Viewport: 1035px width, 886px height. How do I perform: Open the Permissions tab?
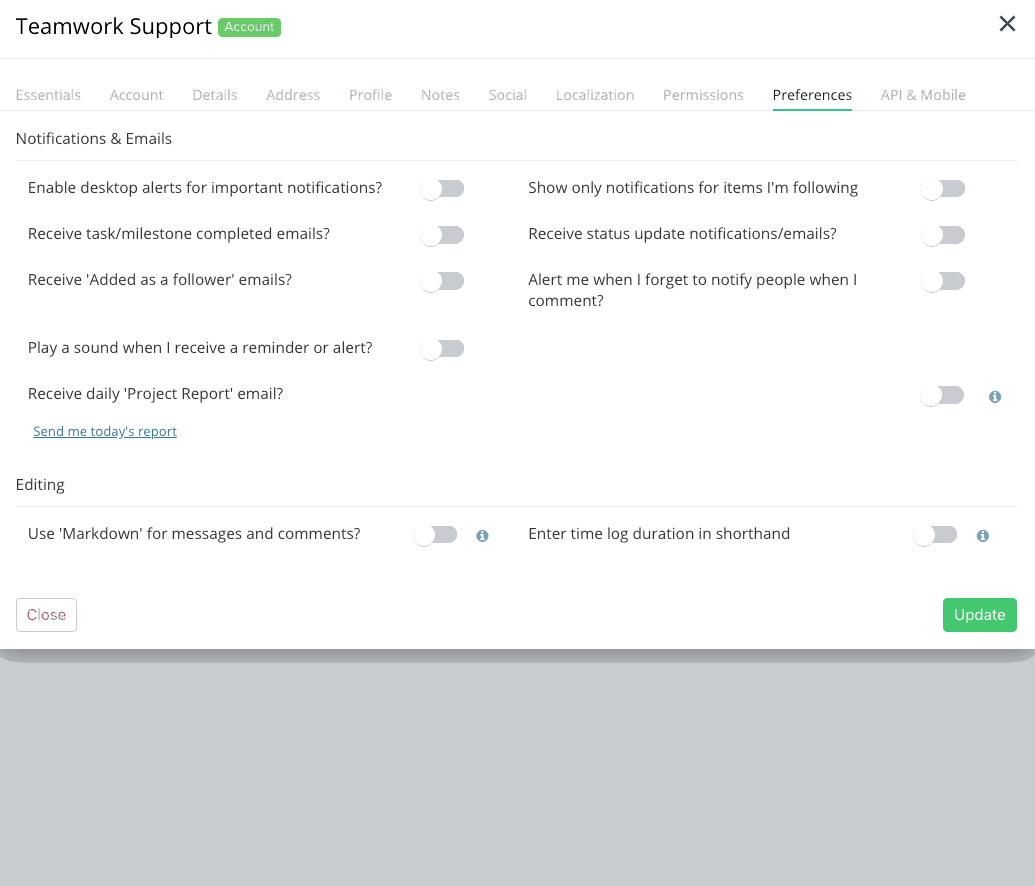coord(703,95)
